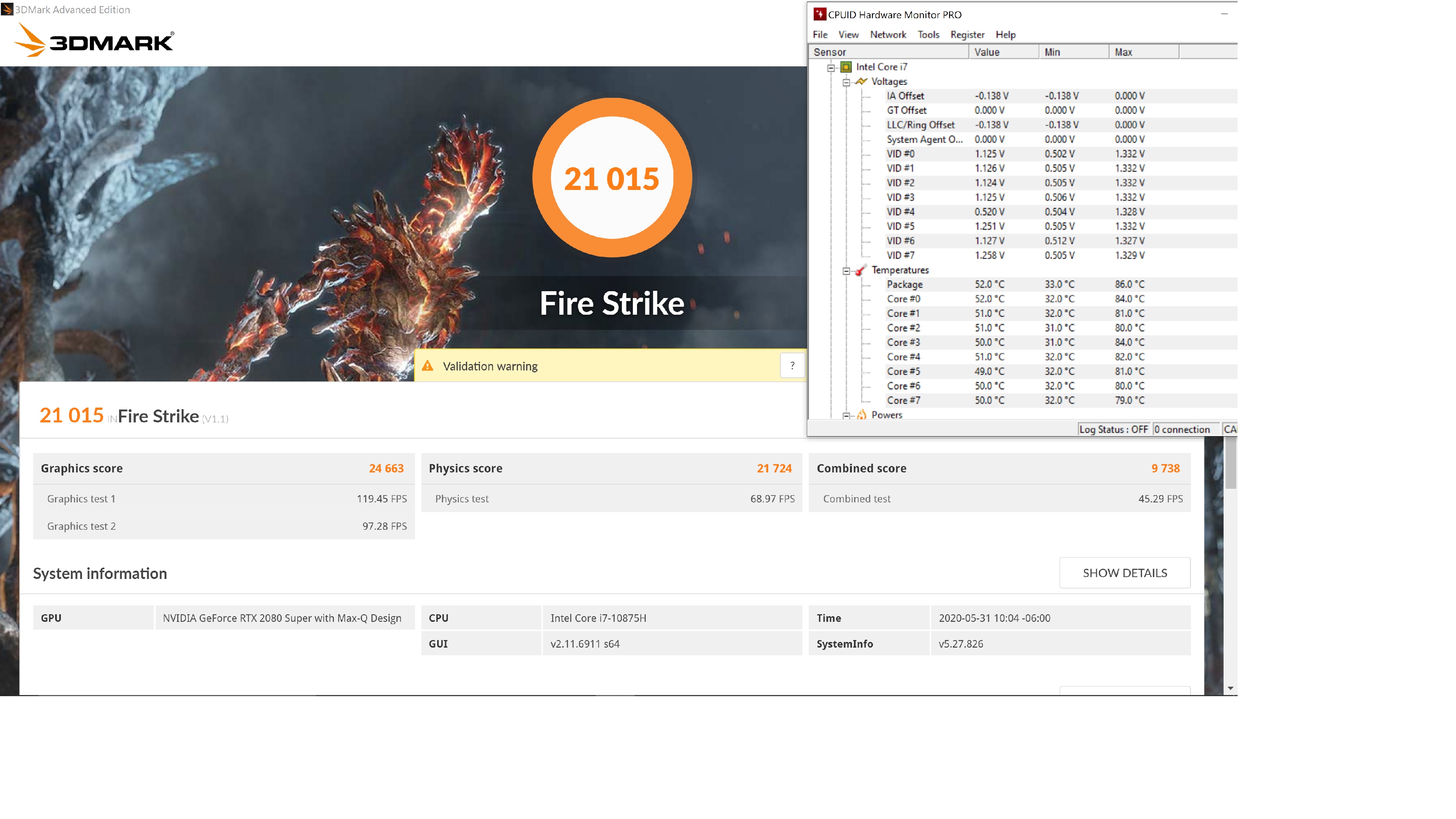Viewport: 1456px width, 819px height.
Task: Click the System information heading
Action: 100,573
